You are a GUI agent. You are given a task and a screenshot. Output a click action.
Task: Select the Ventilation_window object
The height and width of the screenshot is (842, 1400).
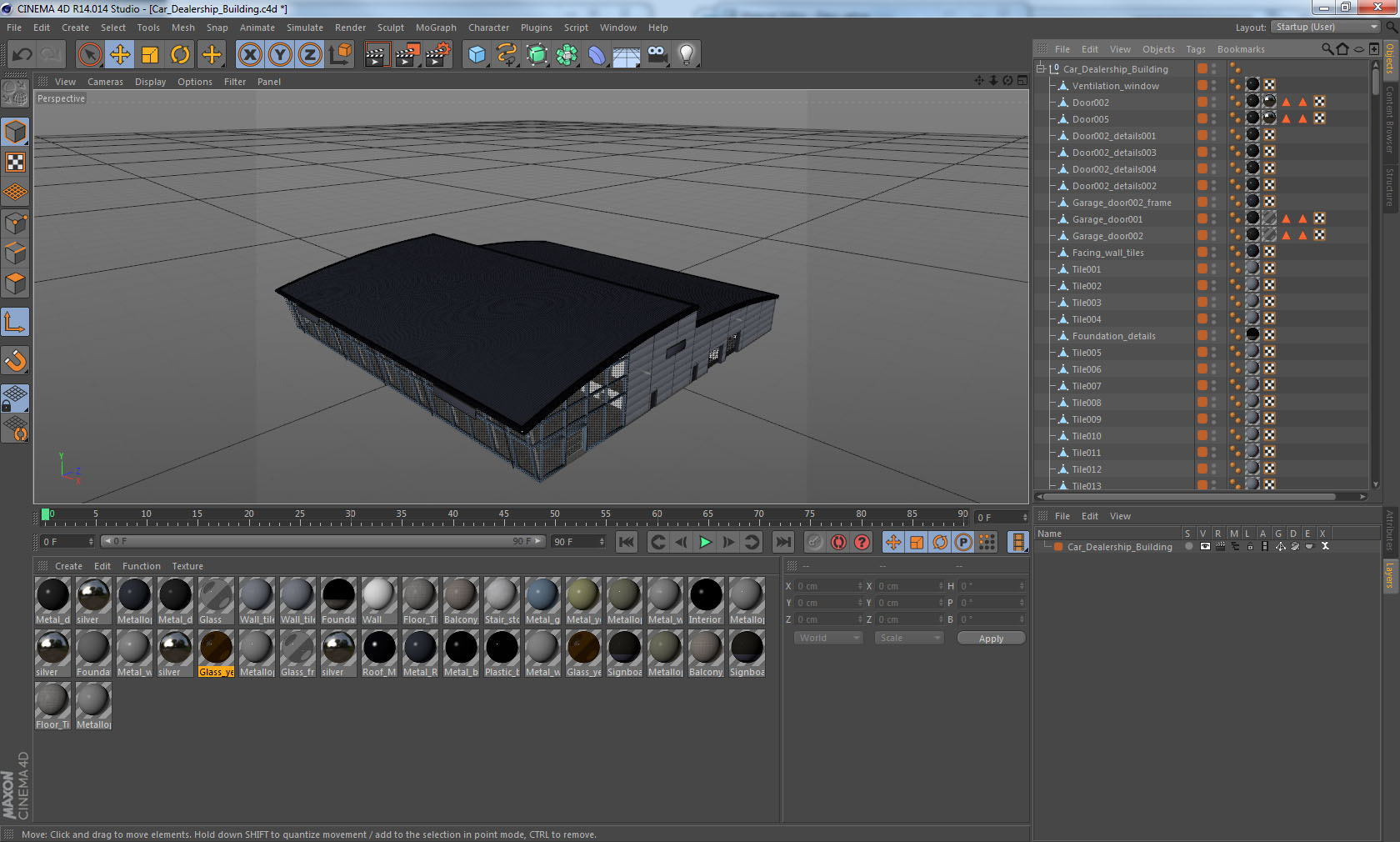click(1115, 86)
